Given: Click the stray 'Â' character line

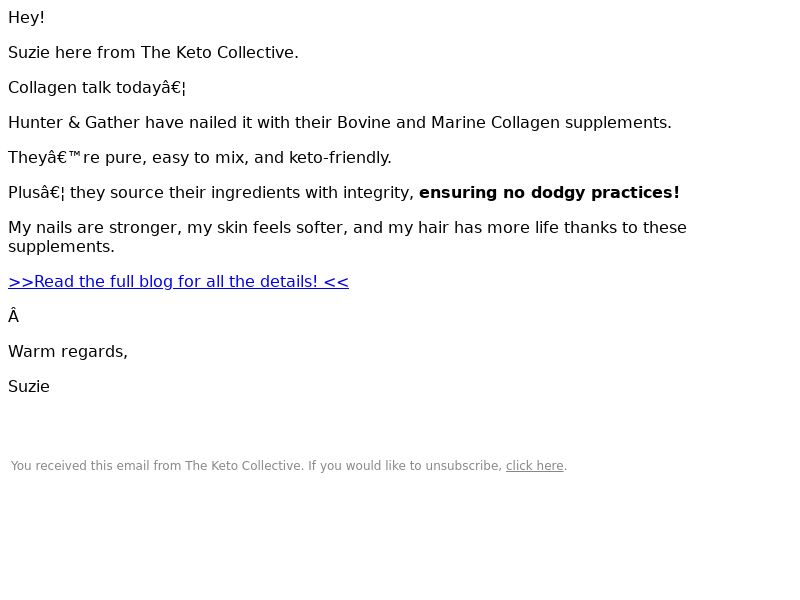Looking at the screenshot, I should [14, 317].
